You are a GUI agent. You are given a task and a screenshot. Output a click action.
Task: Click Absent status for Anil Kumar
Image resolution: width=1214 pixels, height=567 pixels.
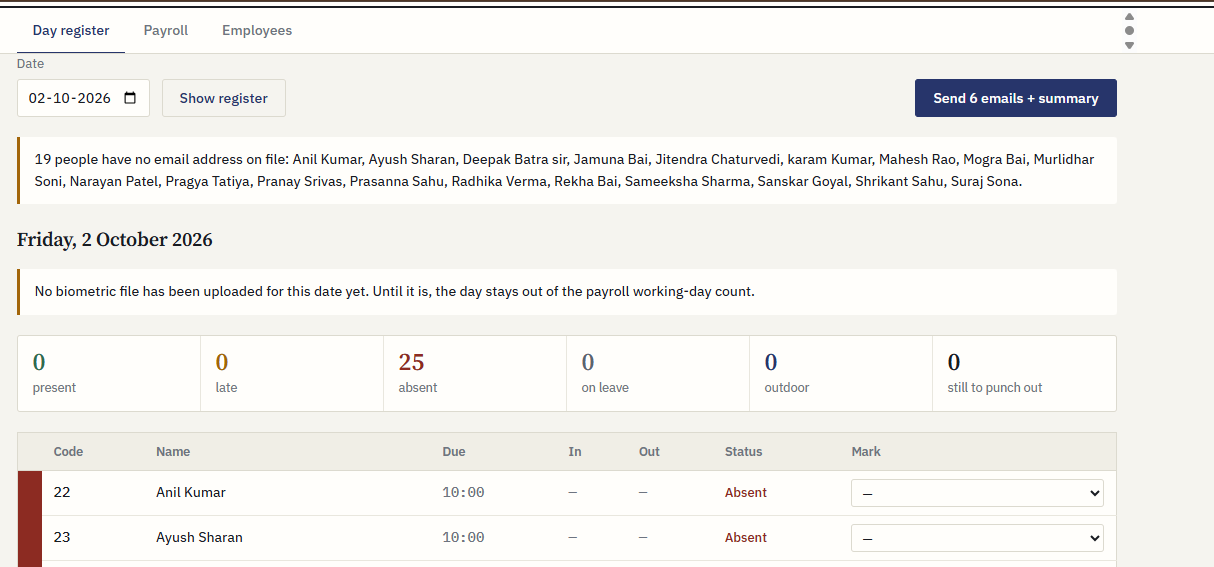point(746,493)
